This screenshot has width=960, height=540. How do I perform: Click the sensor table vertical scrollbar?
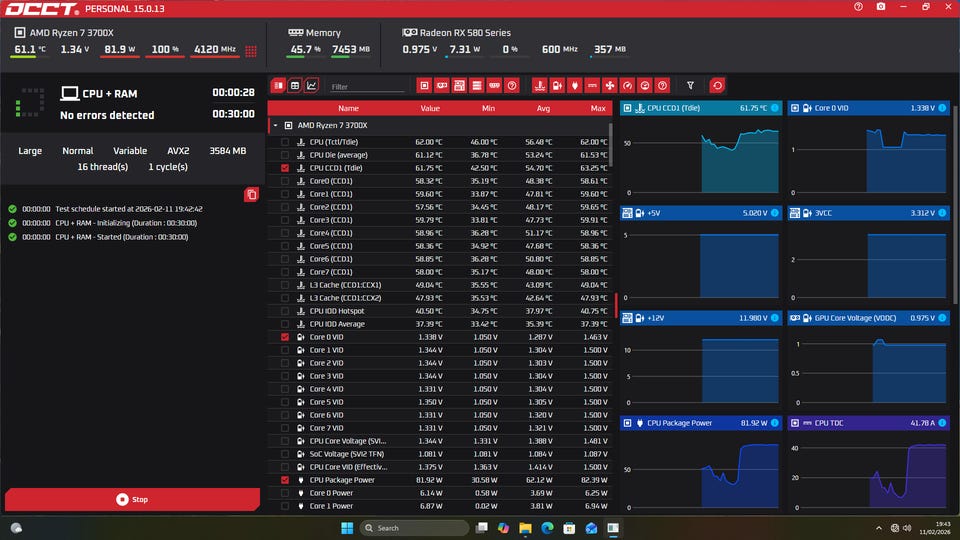coord(610,144)
